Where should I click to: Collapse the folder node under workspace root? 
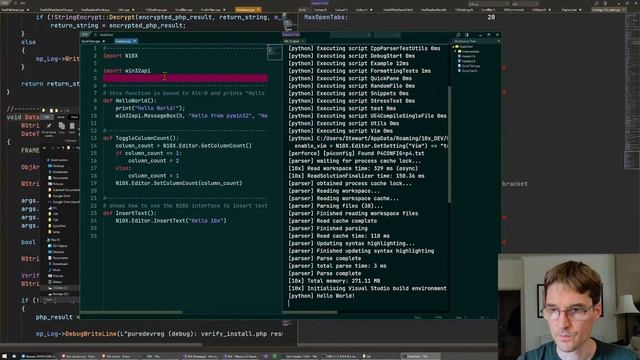[x=455, y=51]
